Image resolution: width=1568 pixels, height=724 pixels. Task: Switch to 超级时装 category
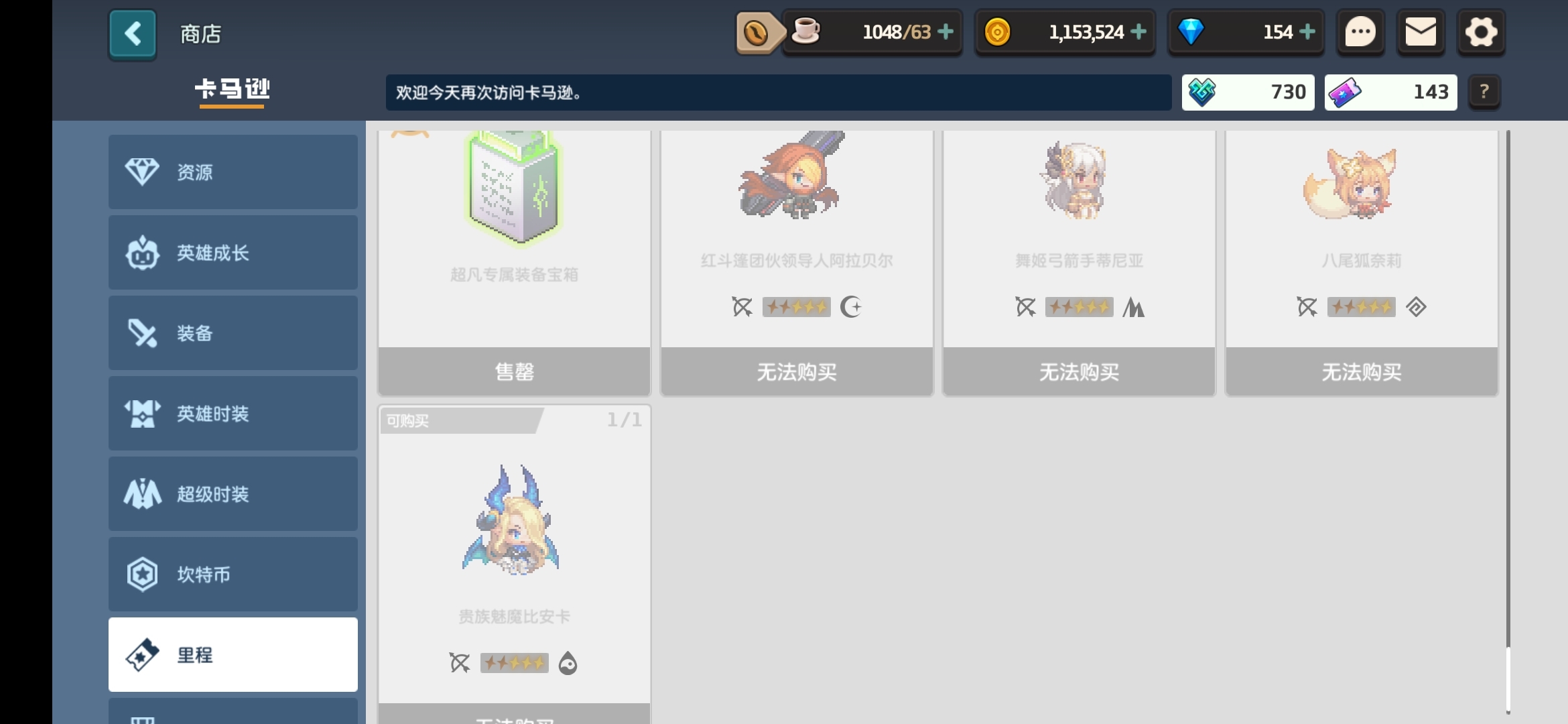(x=233, y=494)
